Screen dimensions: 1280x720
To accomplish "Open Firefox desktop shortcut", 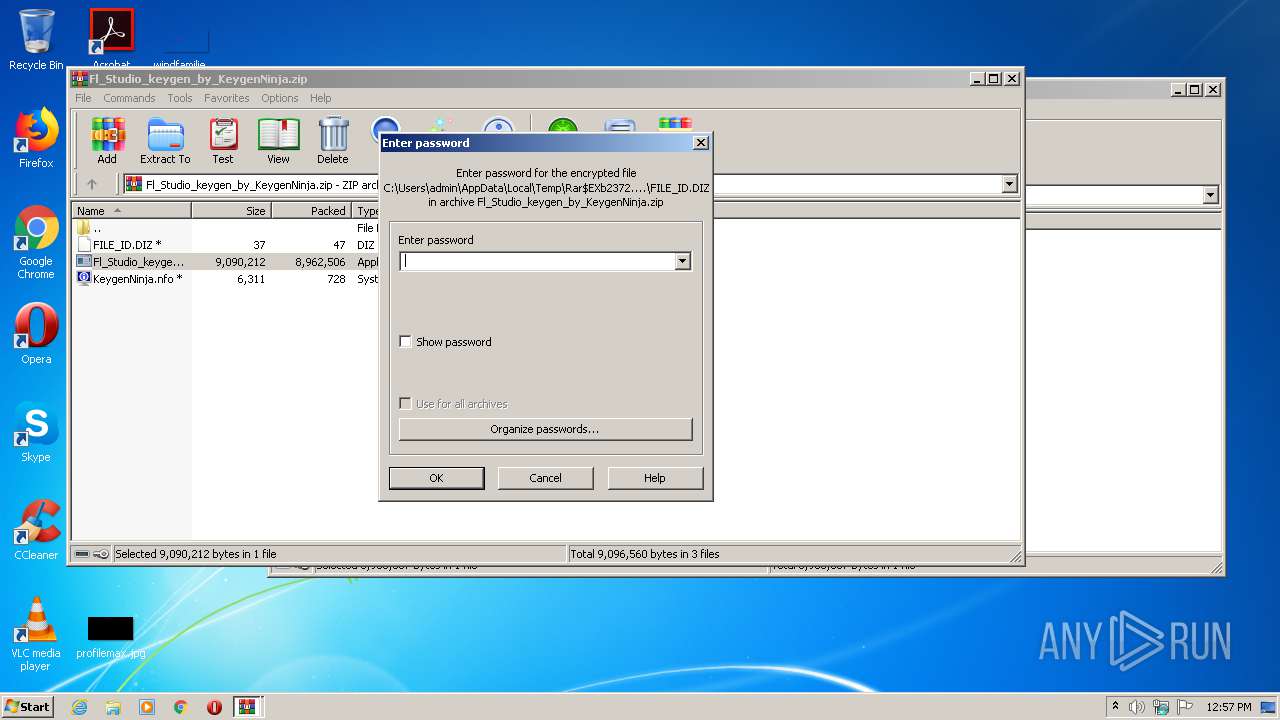I will pyautogui.click(x=36, y=138).
